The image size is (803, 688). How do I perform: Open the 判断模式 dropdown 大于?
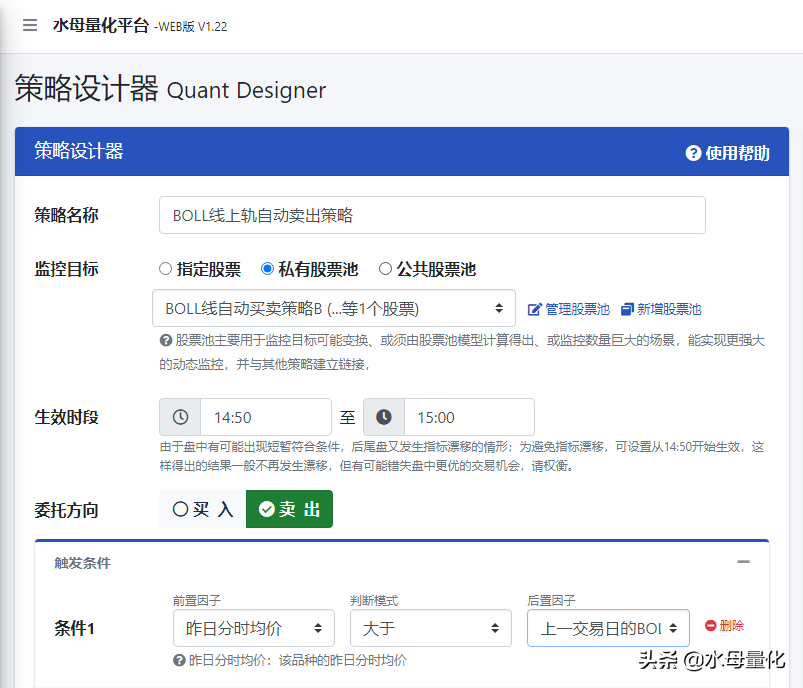[431, 628]
